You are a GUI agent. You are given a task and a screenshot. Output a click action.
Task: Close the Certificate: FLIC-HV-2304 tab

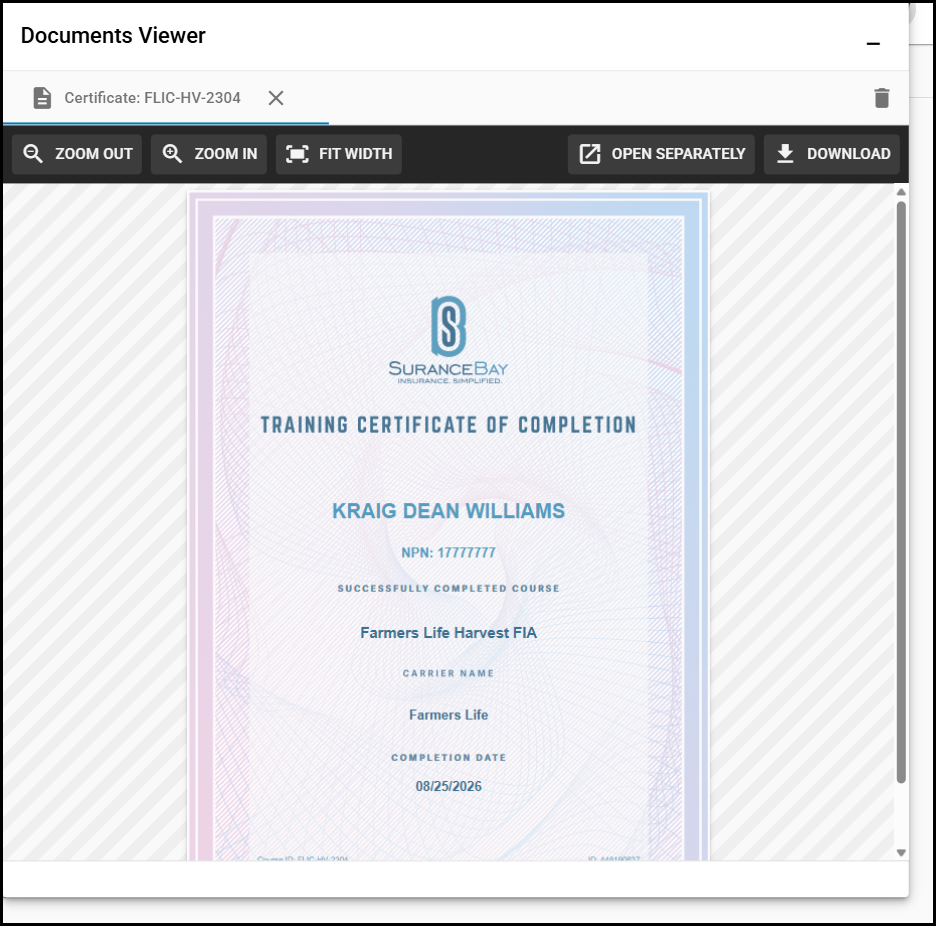coord(276,98)
